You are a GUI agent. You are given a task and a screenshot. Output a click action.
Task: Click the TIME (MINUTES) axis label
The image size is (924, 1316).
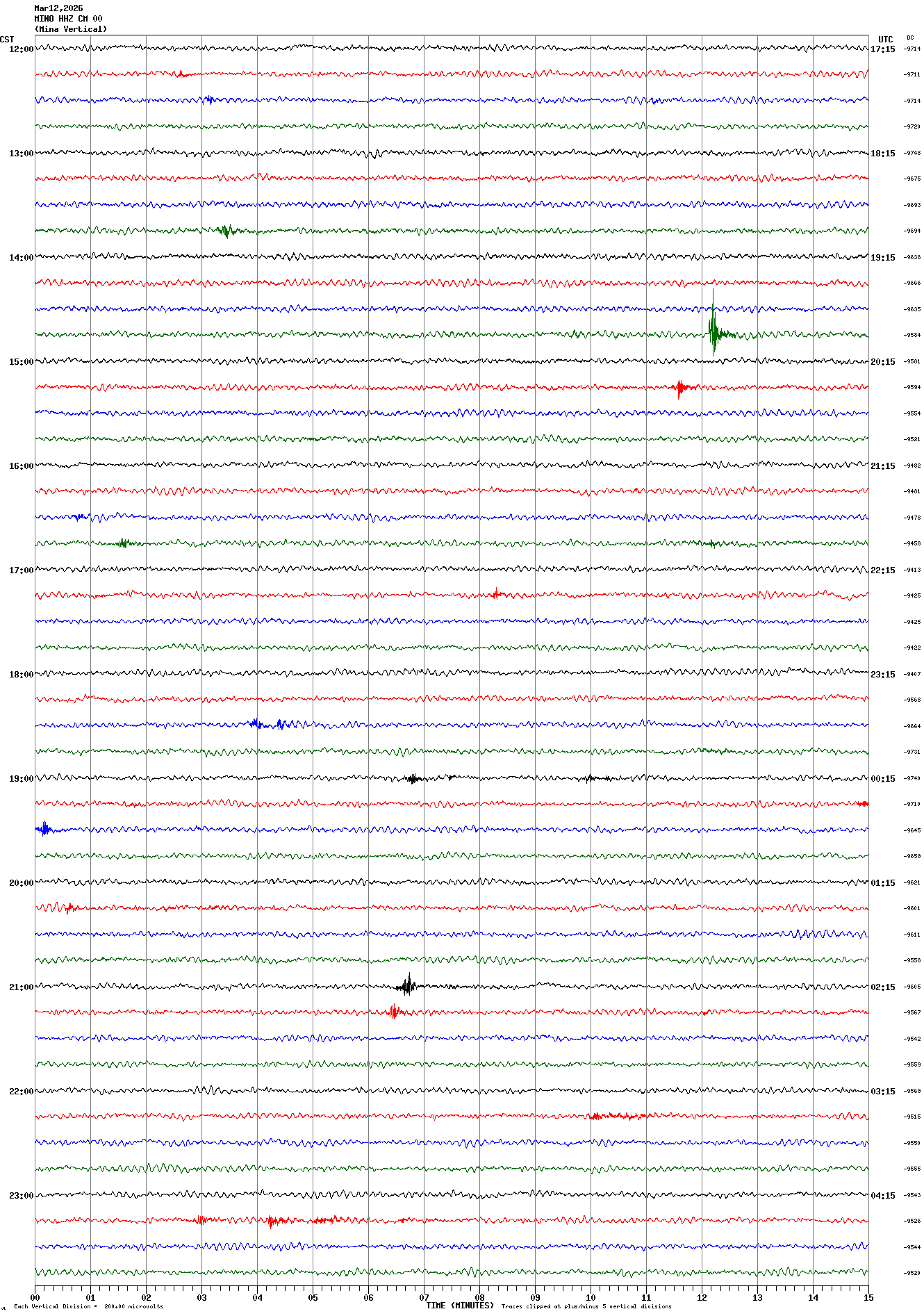tap(460, 1306)
